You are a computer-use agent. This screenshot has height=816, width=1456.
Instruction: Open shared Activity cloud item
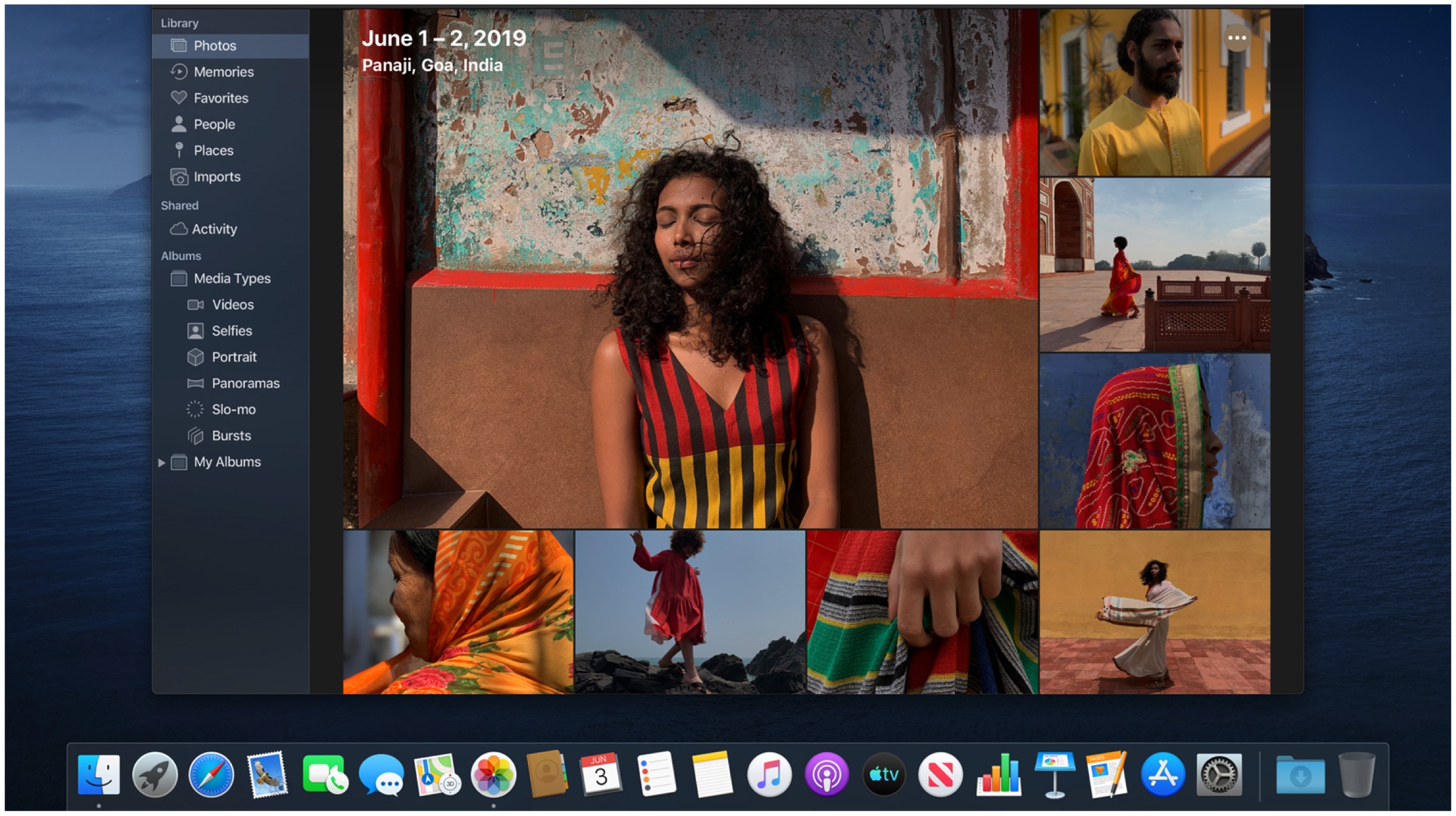(x=214, y=229)
